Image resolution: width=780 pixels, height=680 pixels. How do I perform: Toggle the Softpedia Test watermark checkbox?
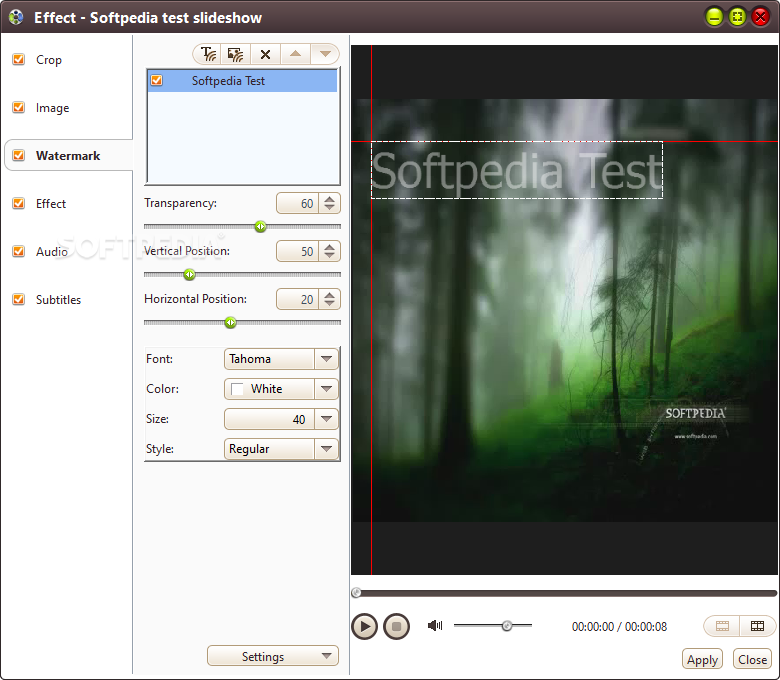pos(157,80)
